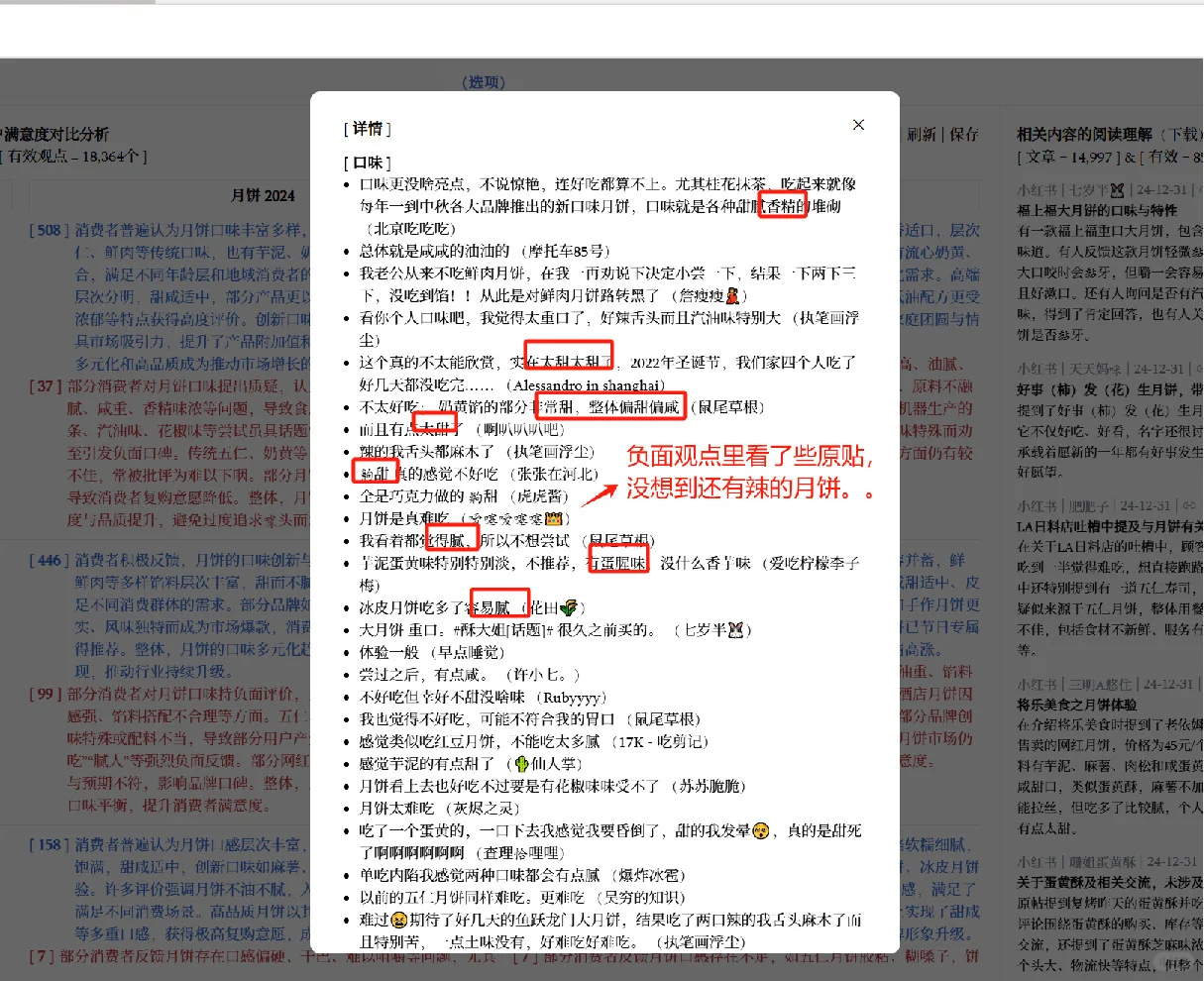Select reviewer name (吴穷的知识)

click(643, 898)
